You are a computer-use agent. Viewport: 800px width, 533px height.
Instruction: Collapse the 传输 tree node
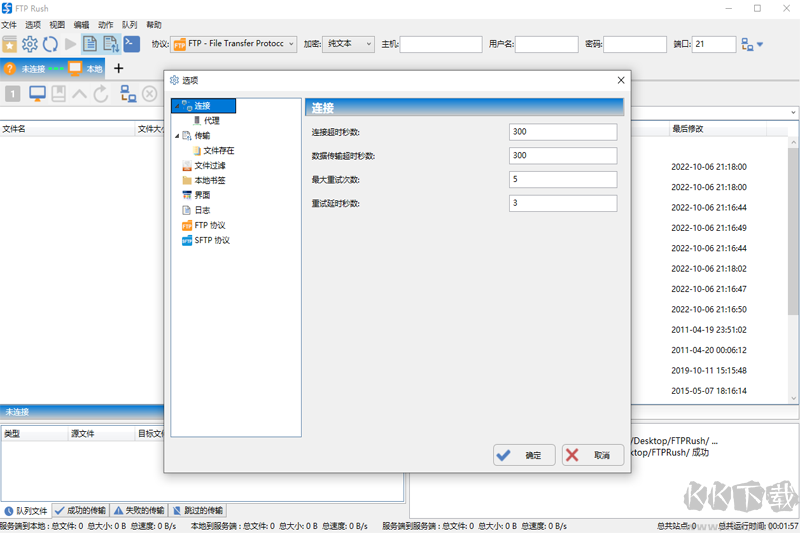[x=177, y=136]
